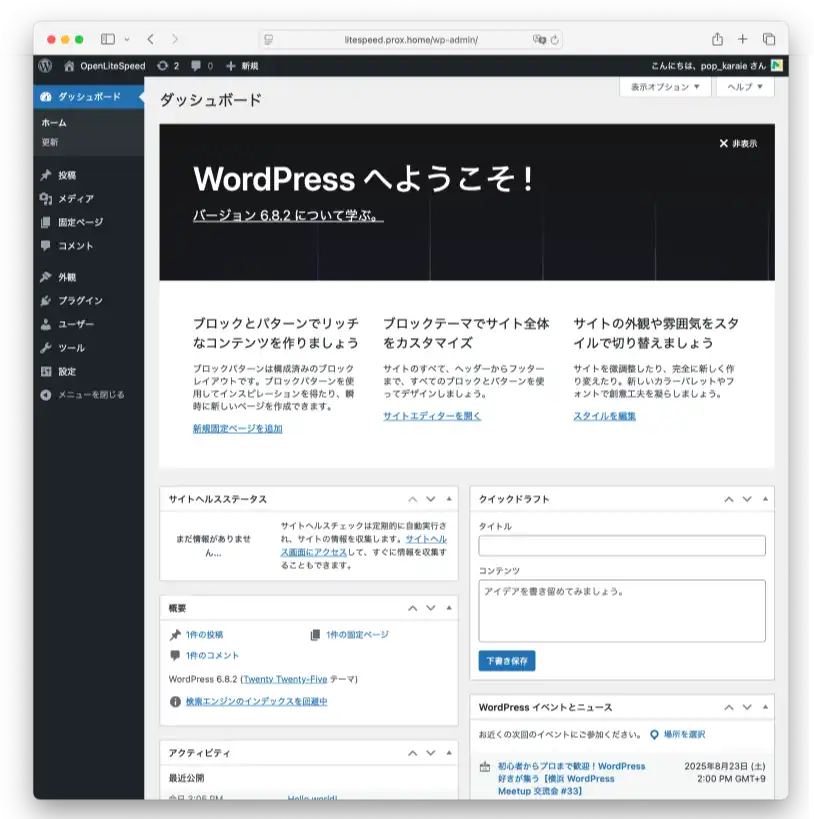The width and height of the screenshot is (814, 819).
Task: Toggle クイックドラフト panel collapse
Action: (765, 499)
